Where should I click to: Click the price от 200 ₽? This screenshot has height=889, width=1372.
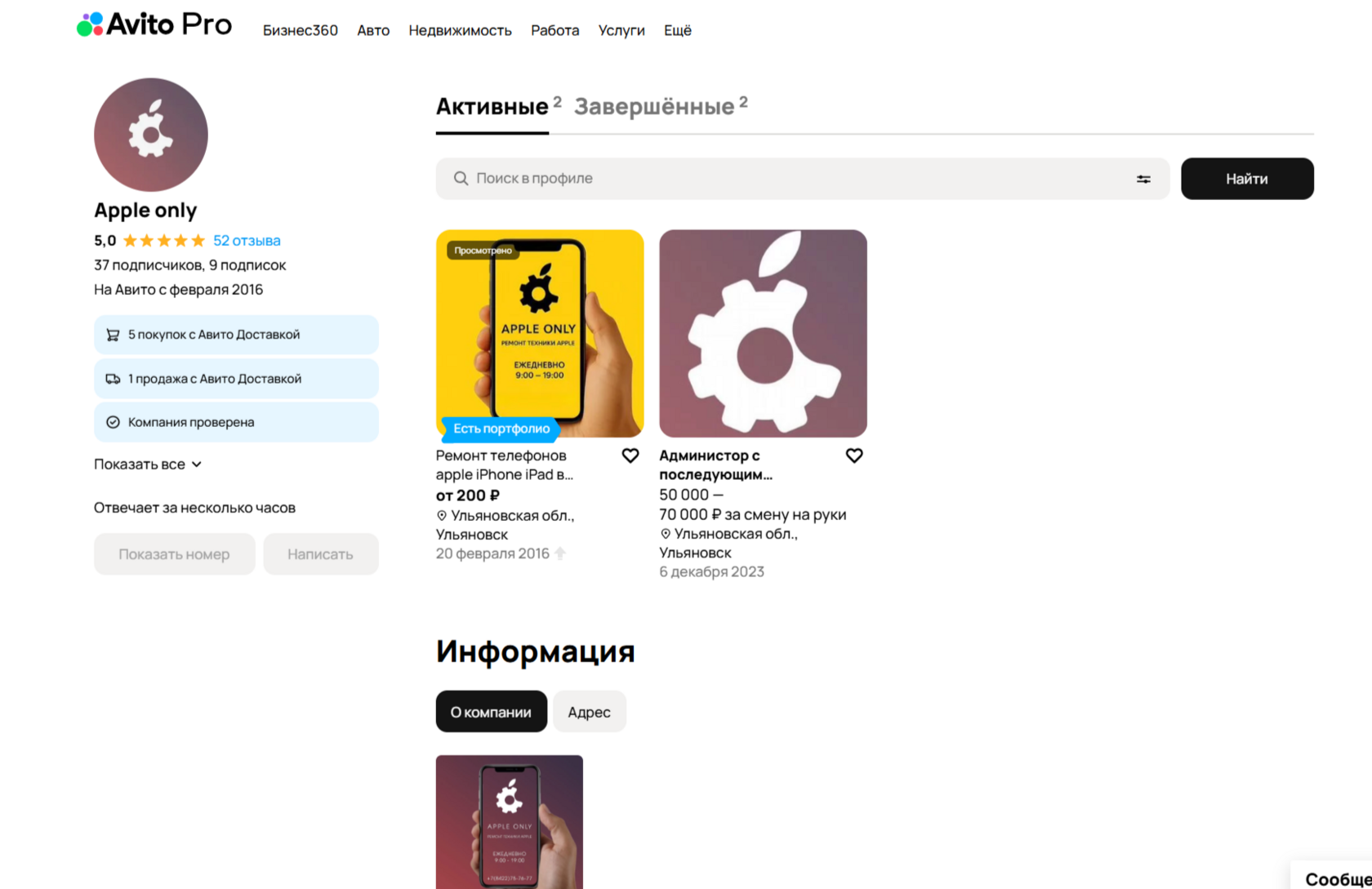tap(468, 496)
